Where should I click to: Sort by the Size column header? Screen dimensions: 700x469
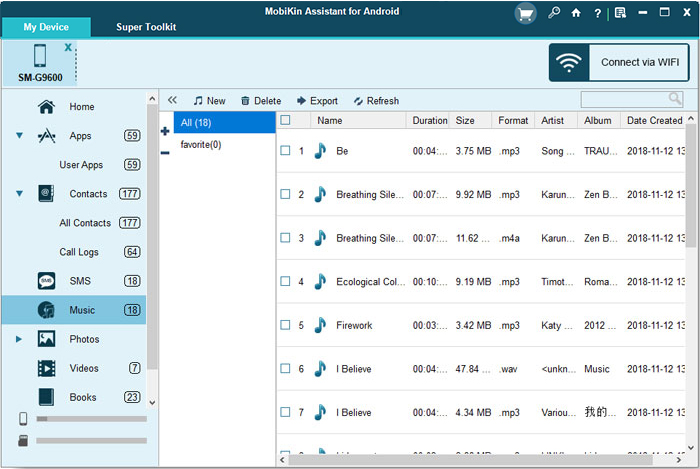click(x=471, y=120)
